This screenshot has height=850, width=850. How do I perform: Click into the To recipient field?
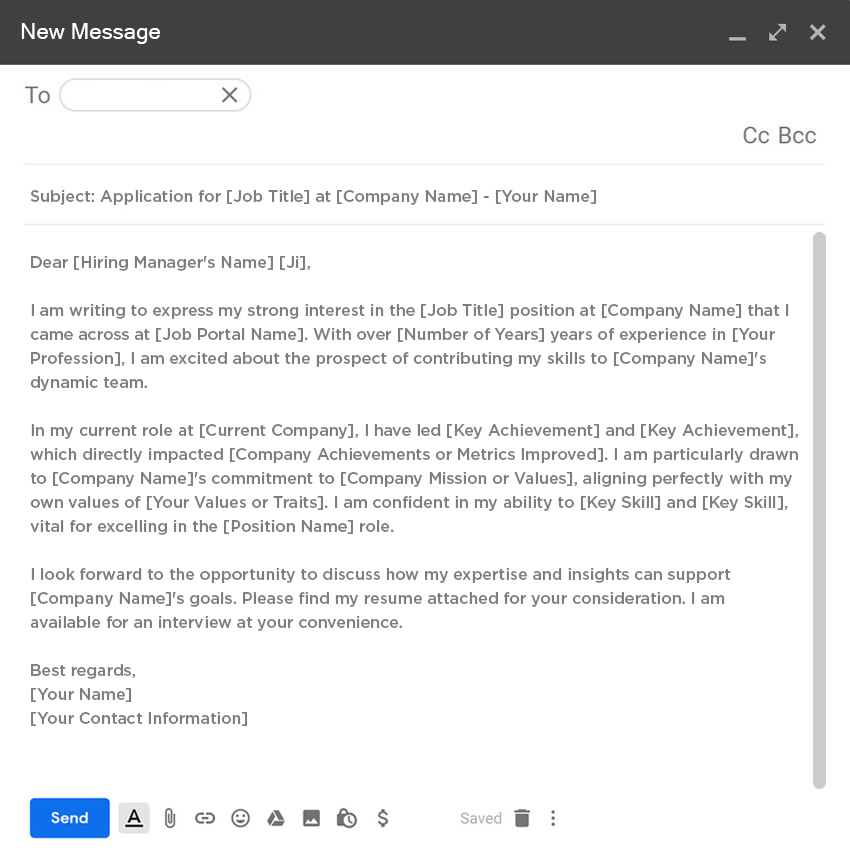(x=140, y=95)
